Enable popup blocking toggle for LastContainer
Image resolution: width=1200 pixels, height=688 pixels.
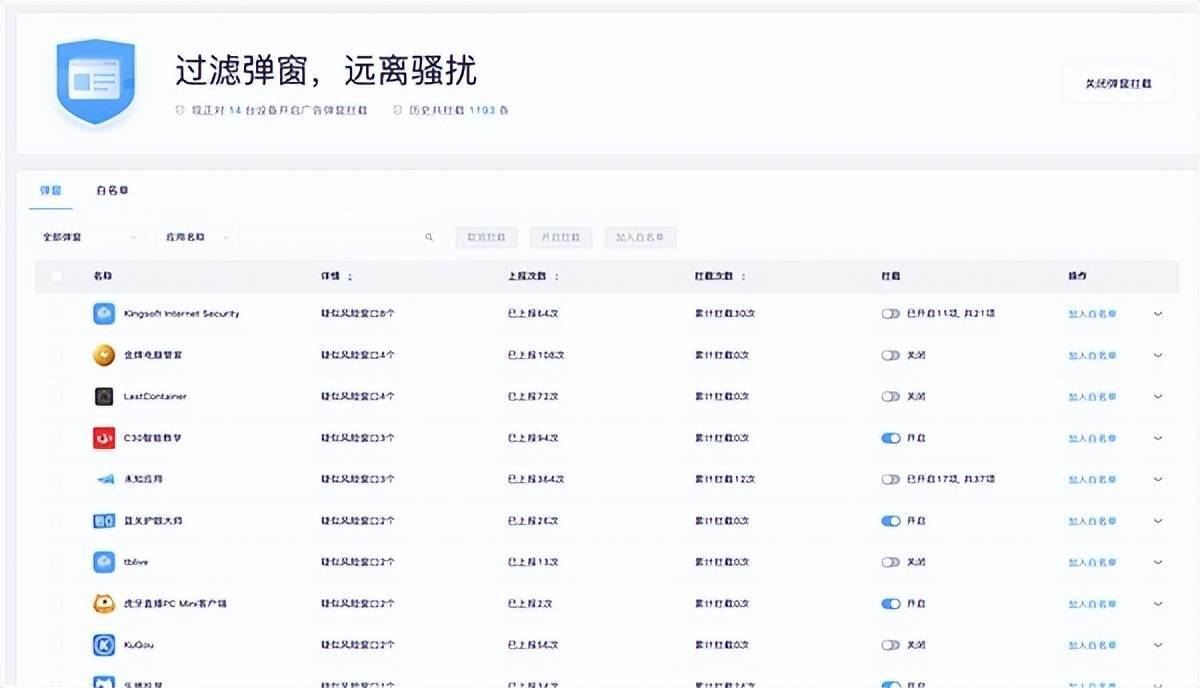point(890,396)
